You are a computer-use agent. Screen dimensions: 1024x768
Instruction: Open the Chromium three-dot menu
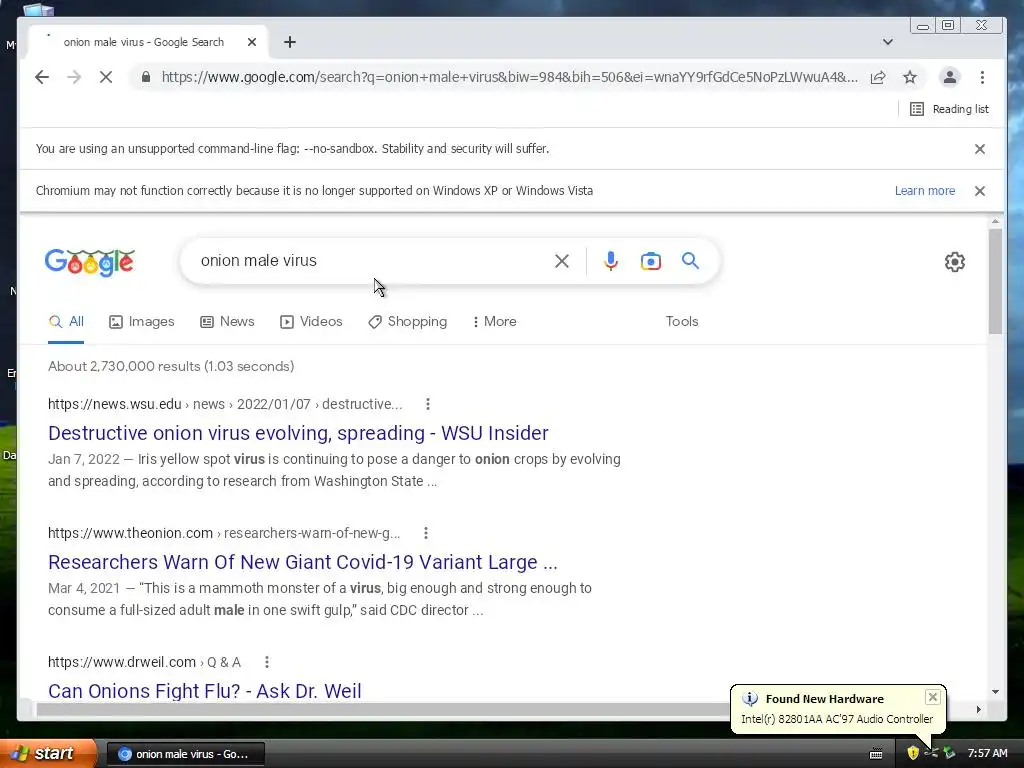(x=982, y=77)
